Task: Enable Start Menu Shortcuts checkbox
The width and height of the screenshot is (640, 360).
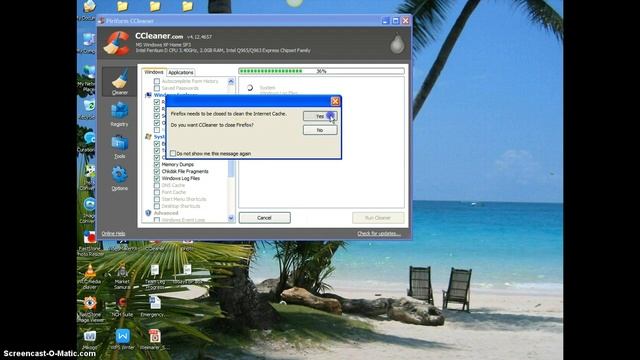Action: (157, 199)
